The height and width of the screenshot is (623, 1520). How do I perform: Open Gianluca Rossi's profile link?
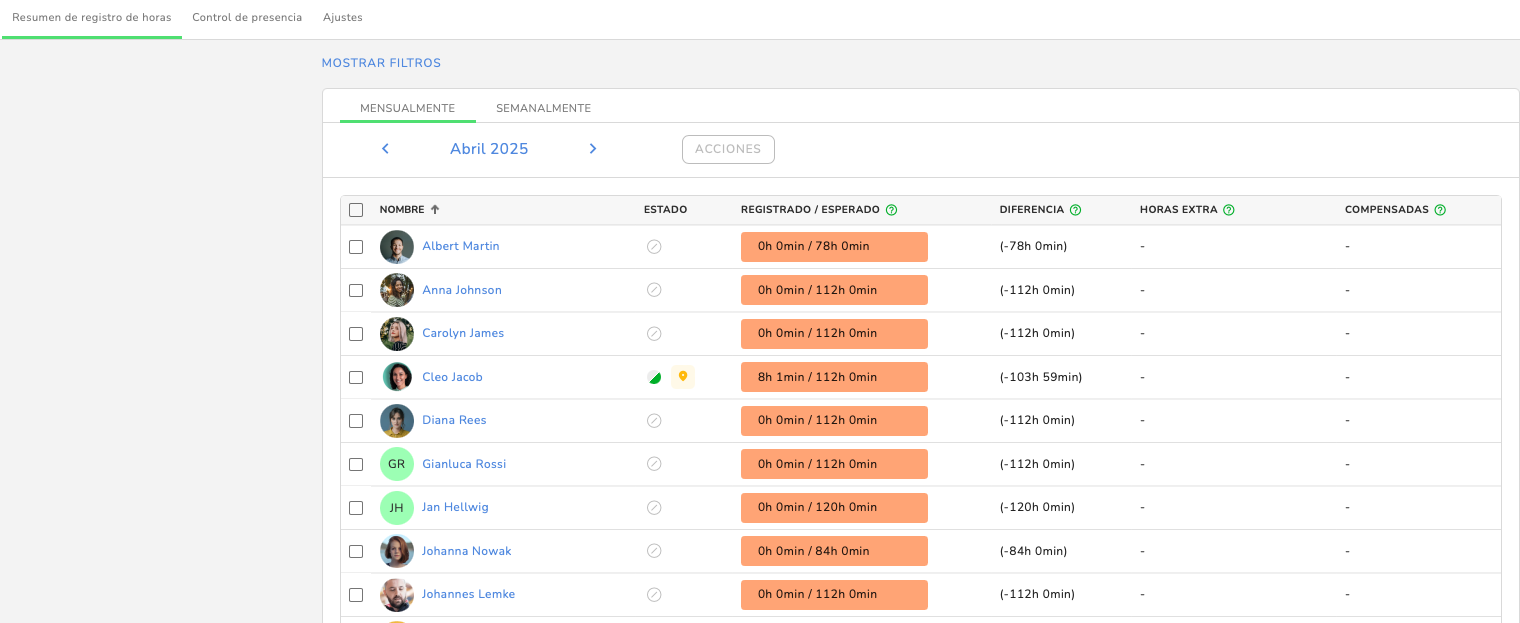tap(464, 464)
